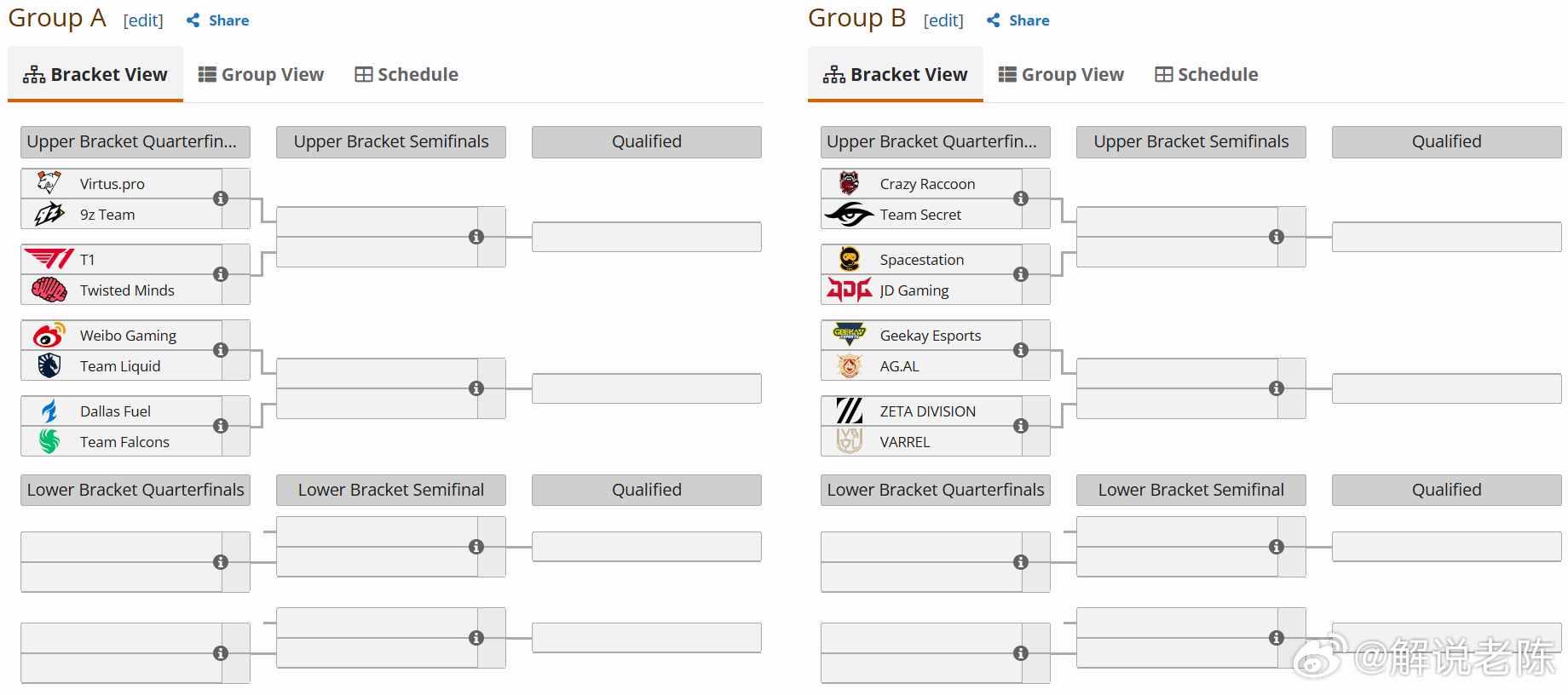Viewport: 1568px width, 695px height.
Task: Open info icon for T1 vs Twisted Minds
Action: point(221,274)
